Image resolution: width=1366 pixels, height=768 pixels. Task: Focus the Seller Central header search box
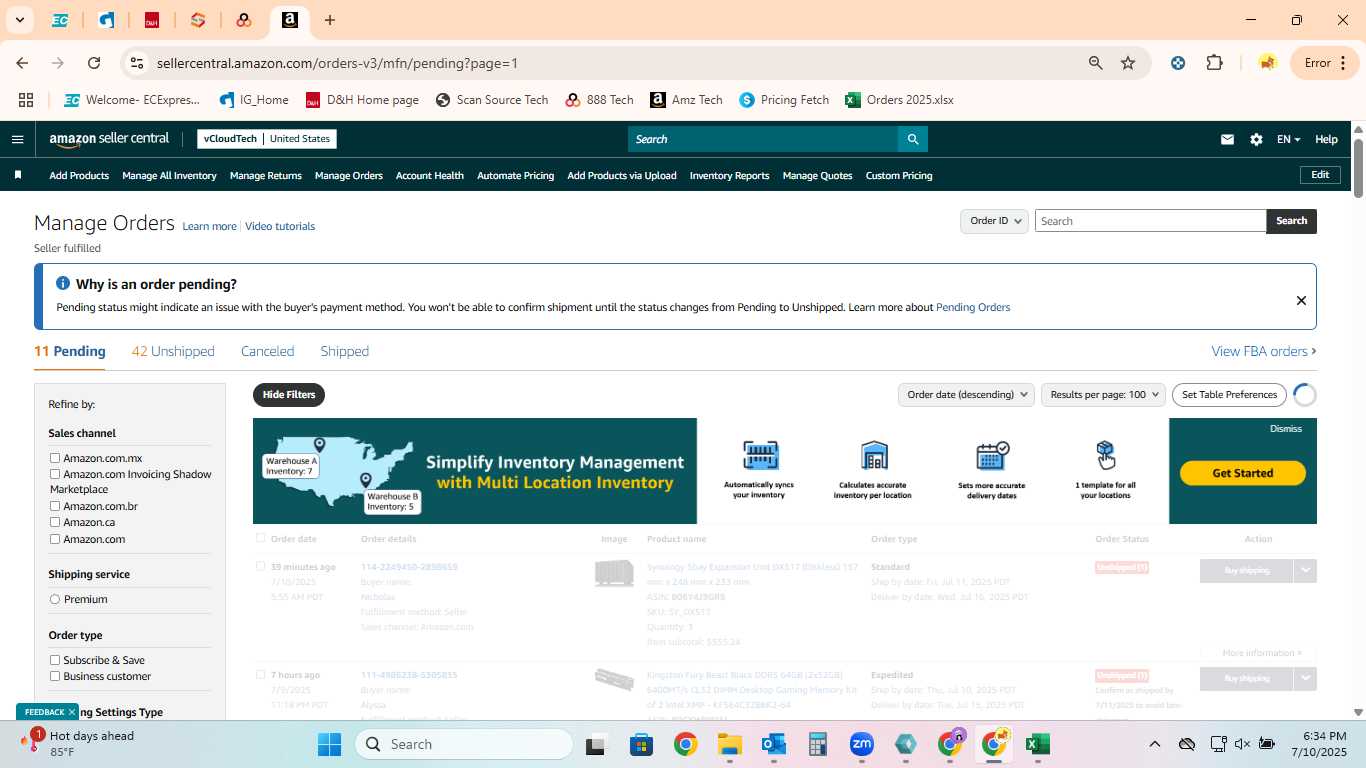click(x=762, y=139)
